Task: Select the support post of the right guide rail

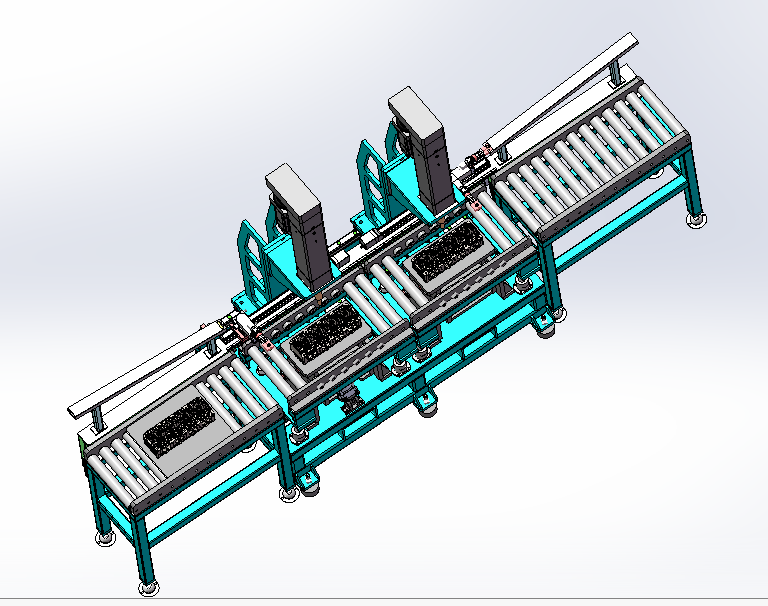Action: point(612,74)
